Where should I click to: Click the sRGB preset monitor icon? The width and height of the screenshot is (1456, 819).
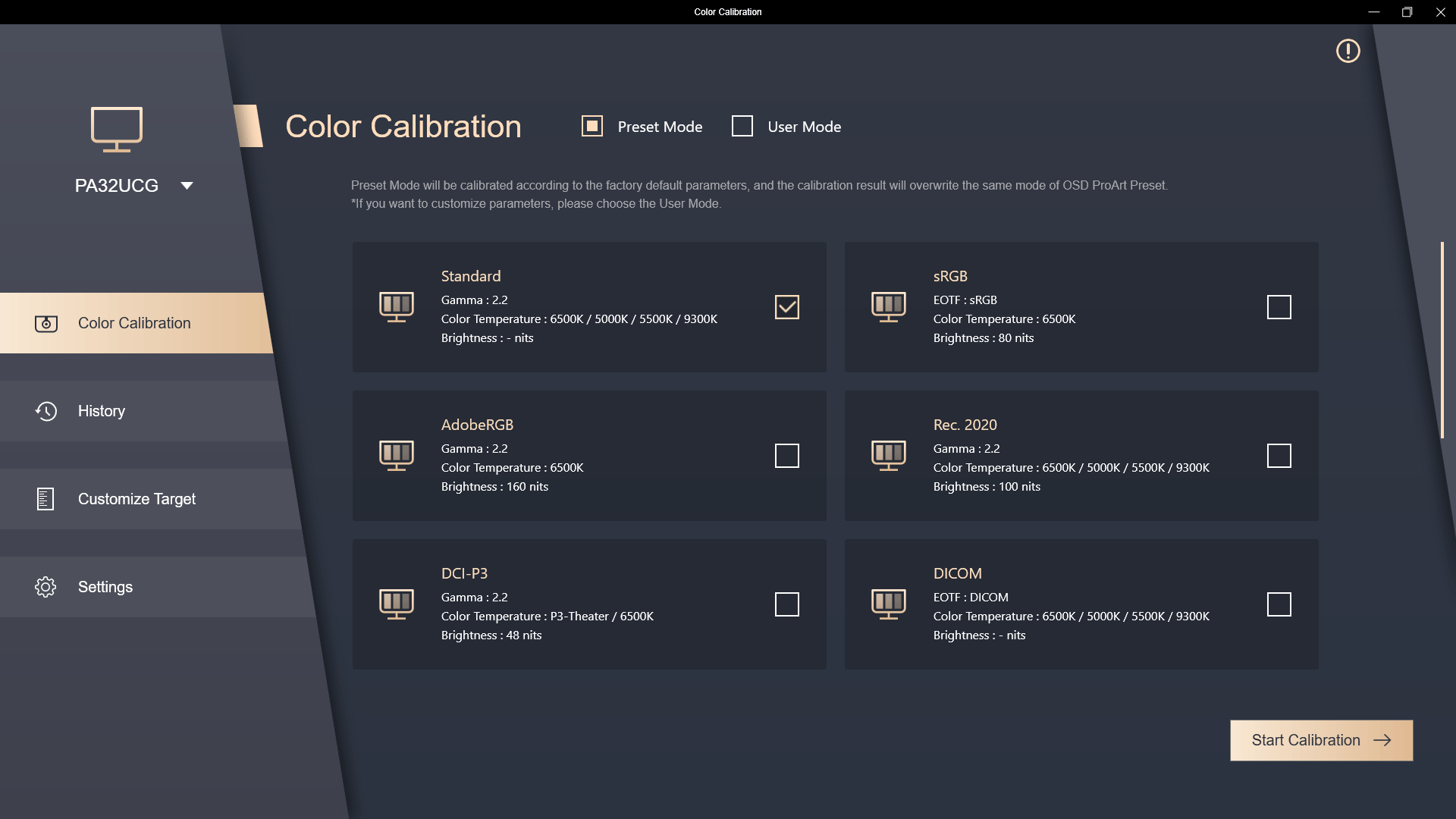pyautogui.click(x=889, y=306)
